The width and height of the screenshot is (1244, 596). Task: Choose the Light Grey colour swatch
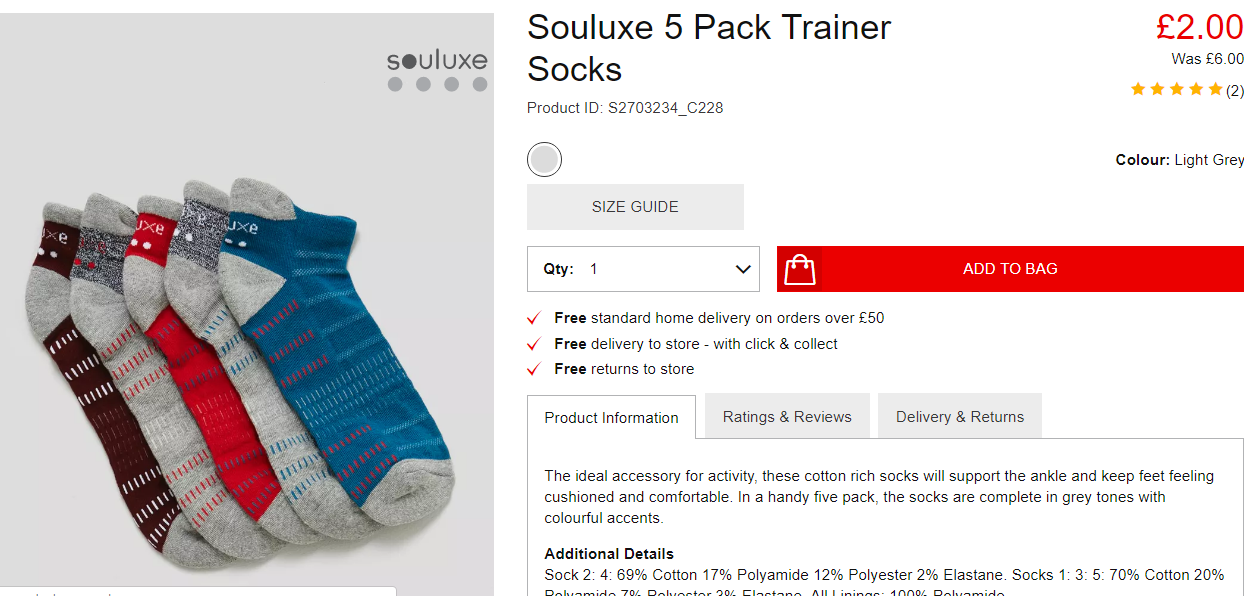coord(544,159)
